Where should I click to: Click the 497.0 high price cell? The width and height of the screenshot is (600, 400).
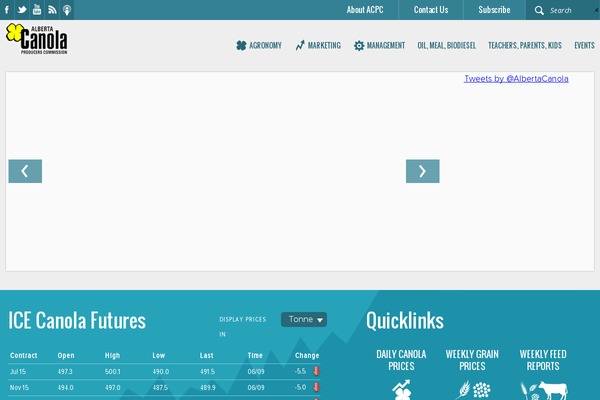click(x=112, y=387)
